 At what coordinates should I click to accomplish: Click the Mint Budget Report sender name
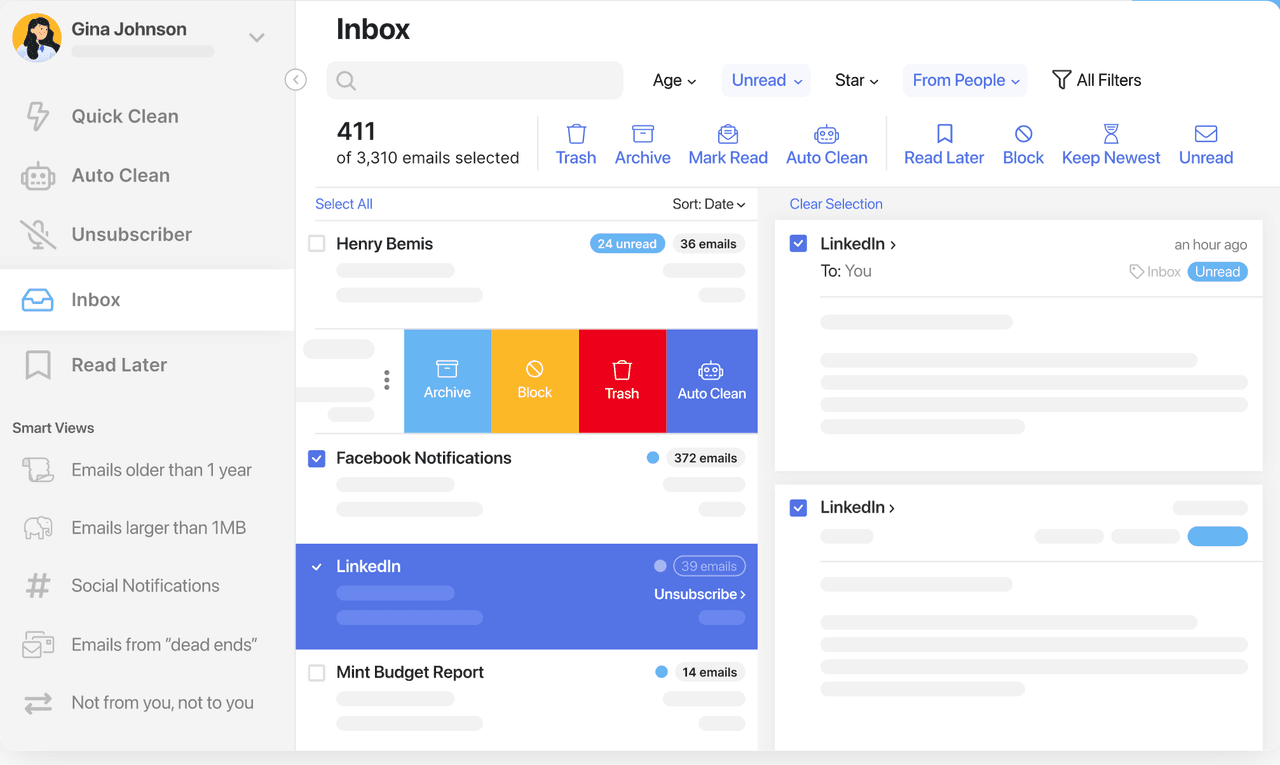click(410, 673)
